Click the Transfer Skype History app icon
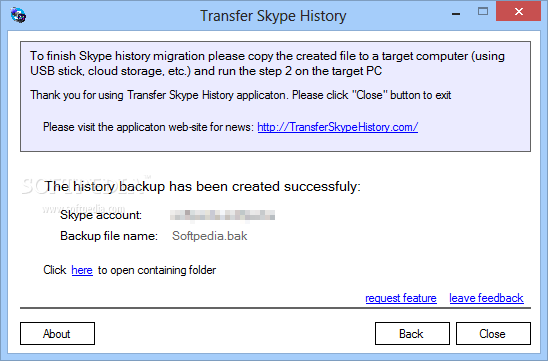 18,15
